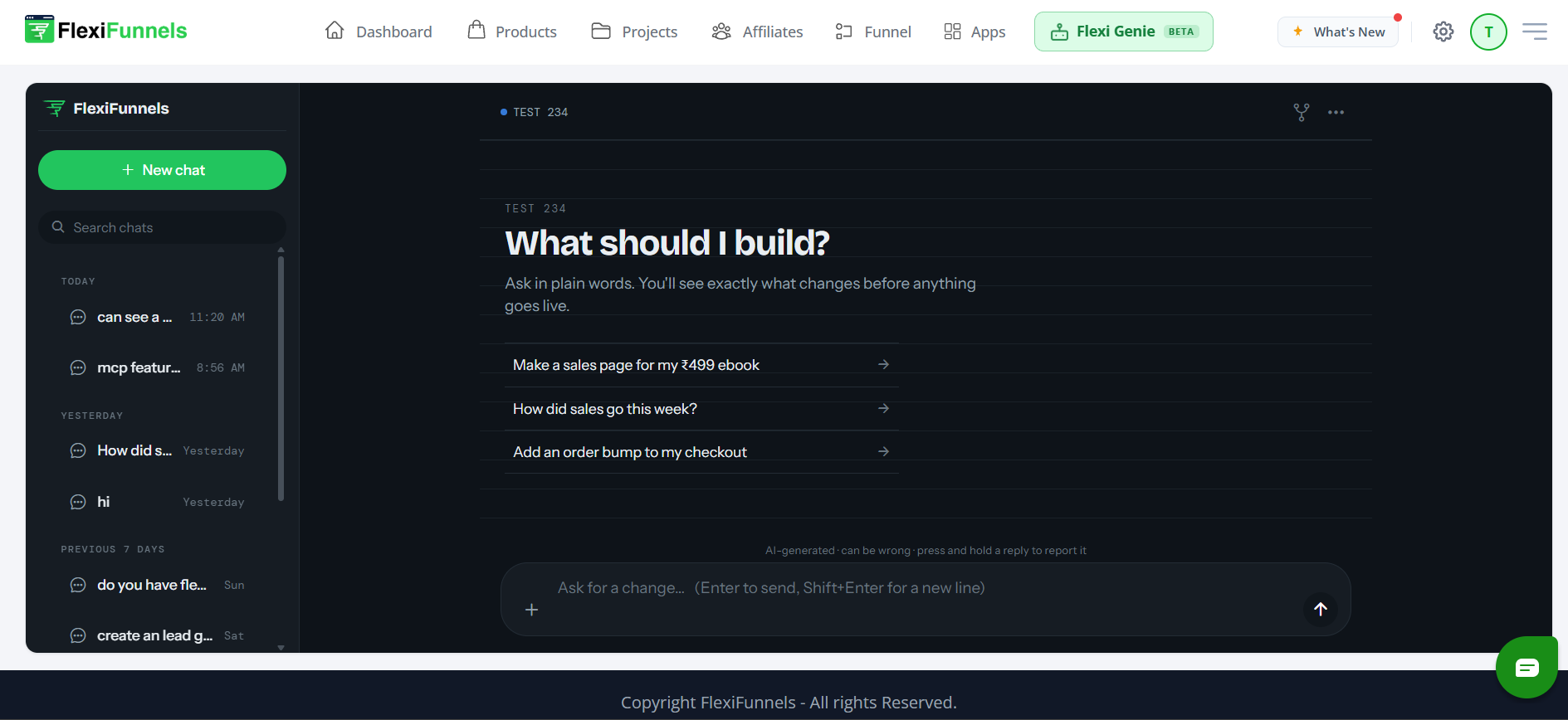Open the Funnel menu item
The image size is (1568, 720).
[x=873, y=32]
